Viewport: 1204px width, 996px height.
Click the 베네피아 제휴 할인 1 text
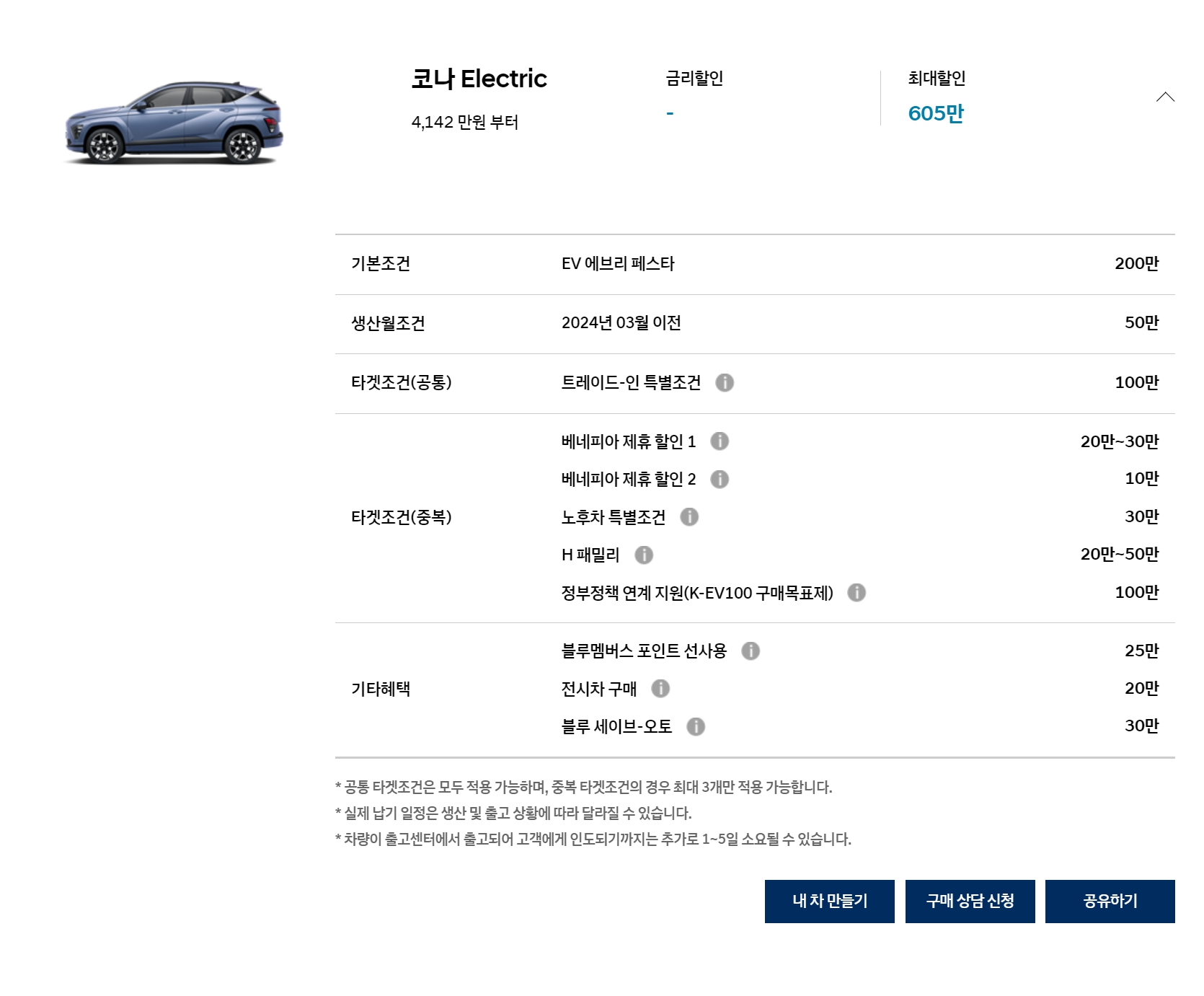pyautogui.click(x=629, y=441)
